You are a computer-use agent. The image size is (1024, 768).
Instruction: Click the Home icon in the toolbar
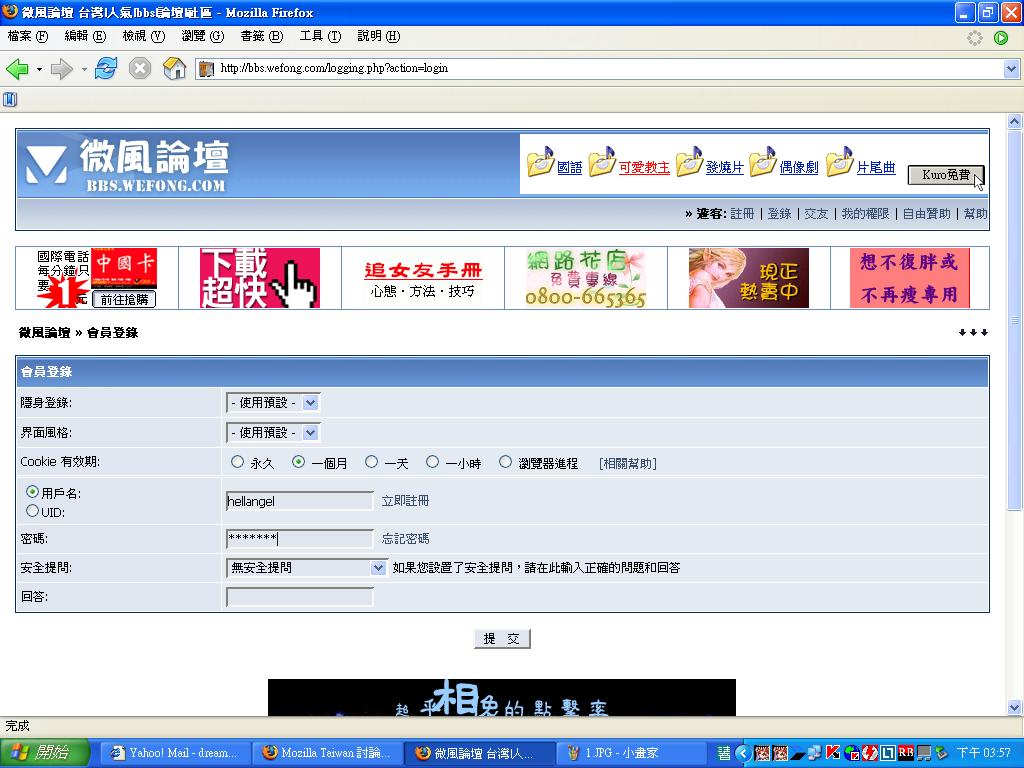pyautogui.click(x=175, y=69)
